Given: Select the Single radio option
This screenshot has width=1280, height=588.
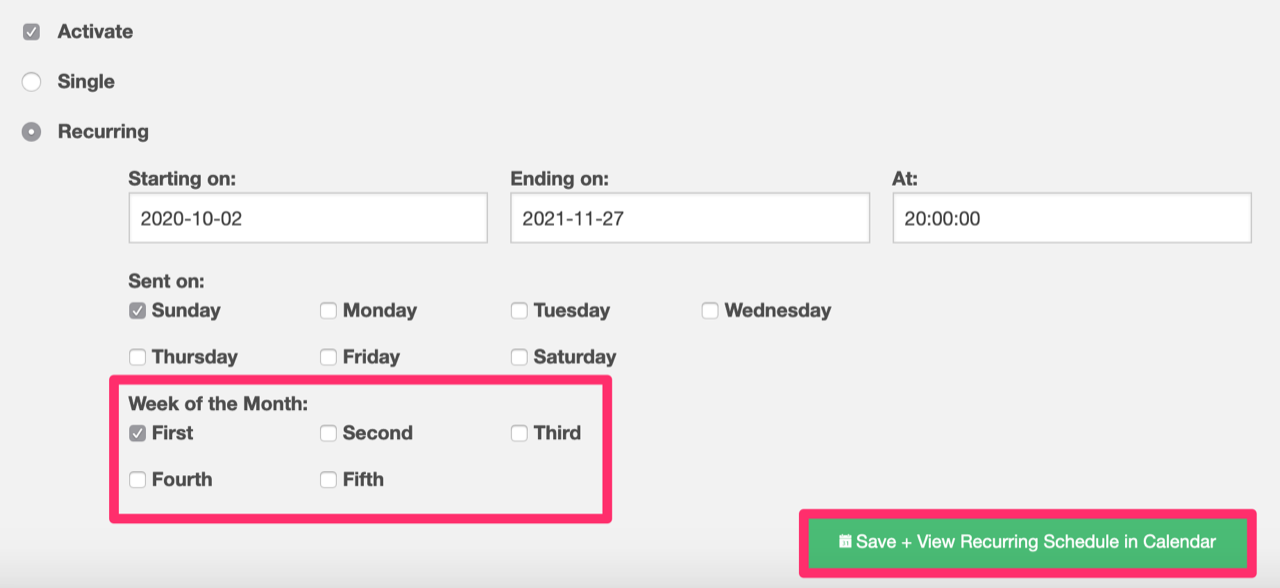Looking at the screenshot, I should pyautogui.click(x=32, y=82).
